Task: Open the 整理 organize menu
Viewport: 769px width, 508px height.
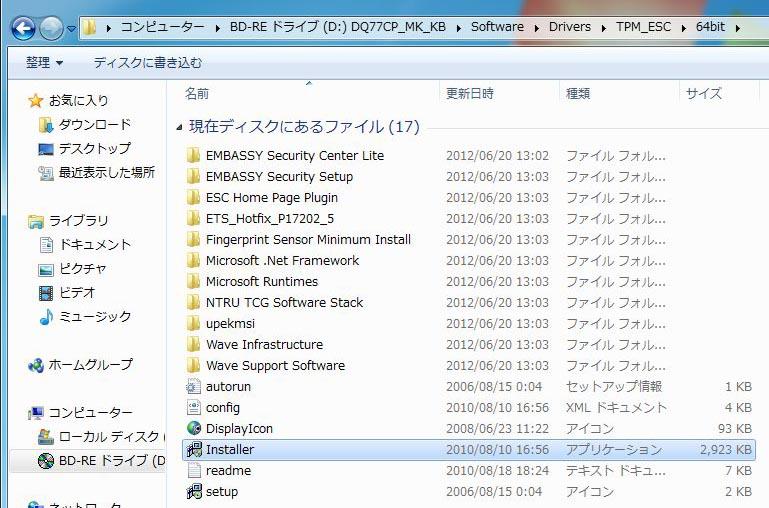Action: (44, 63)
